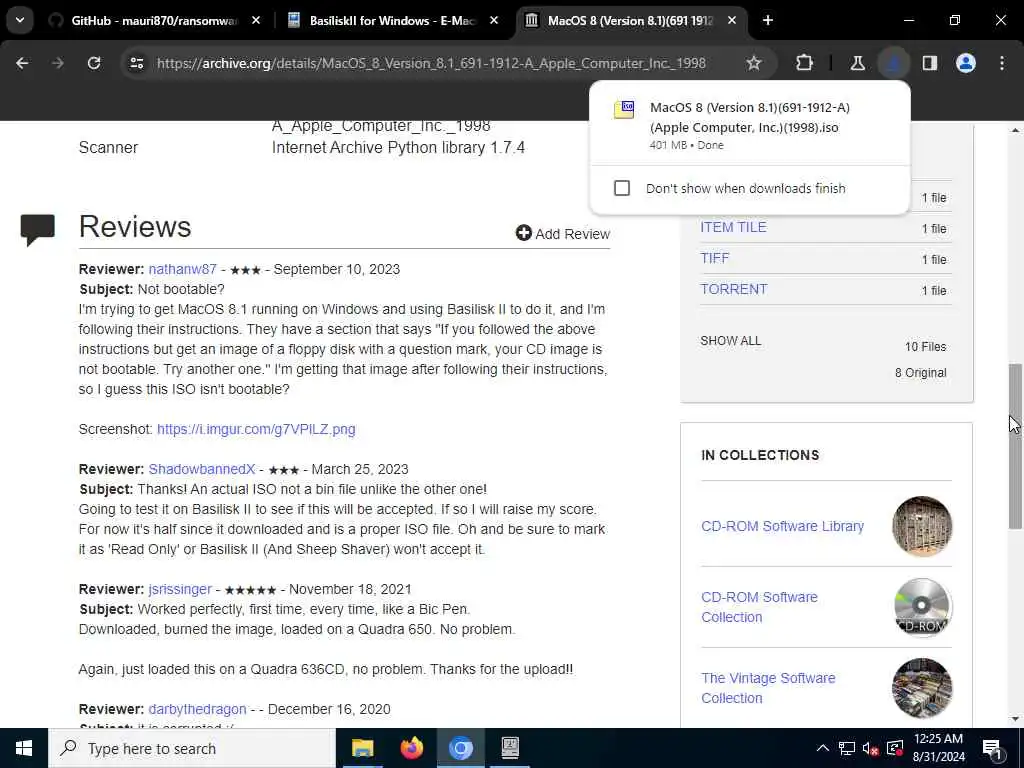
Task: Open Chrome three-dot menu
Action: tap(1002, 63)
